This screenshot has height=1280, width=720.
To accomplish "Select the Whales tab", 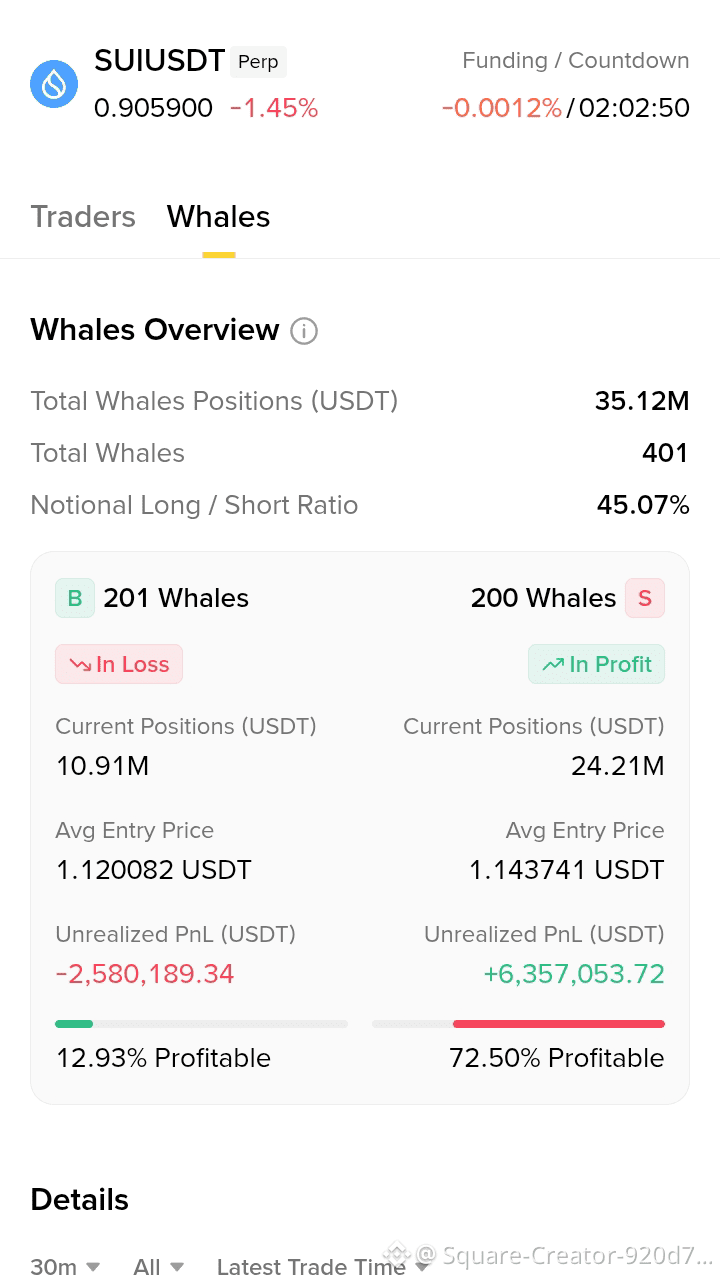I will click(219, 217).
